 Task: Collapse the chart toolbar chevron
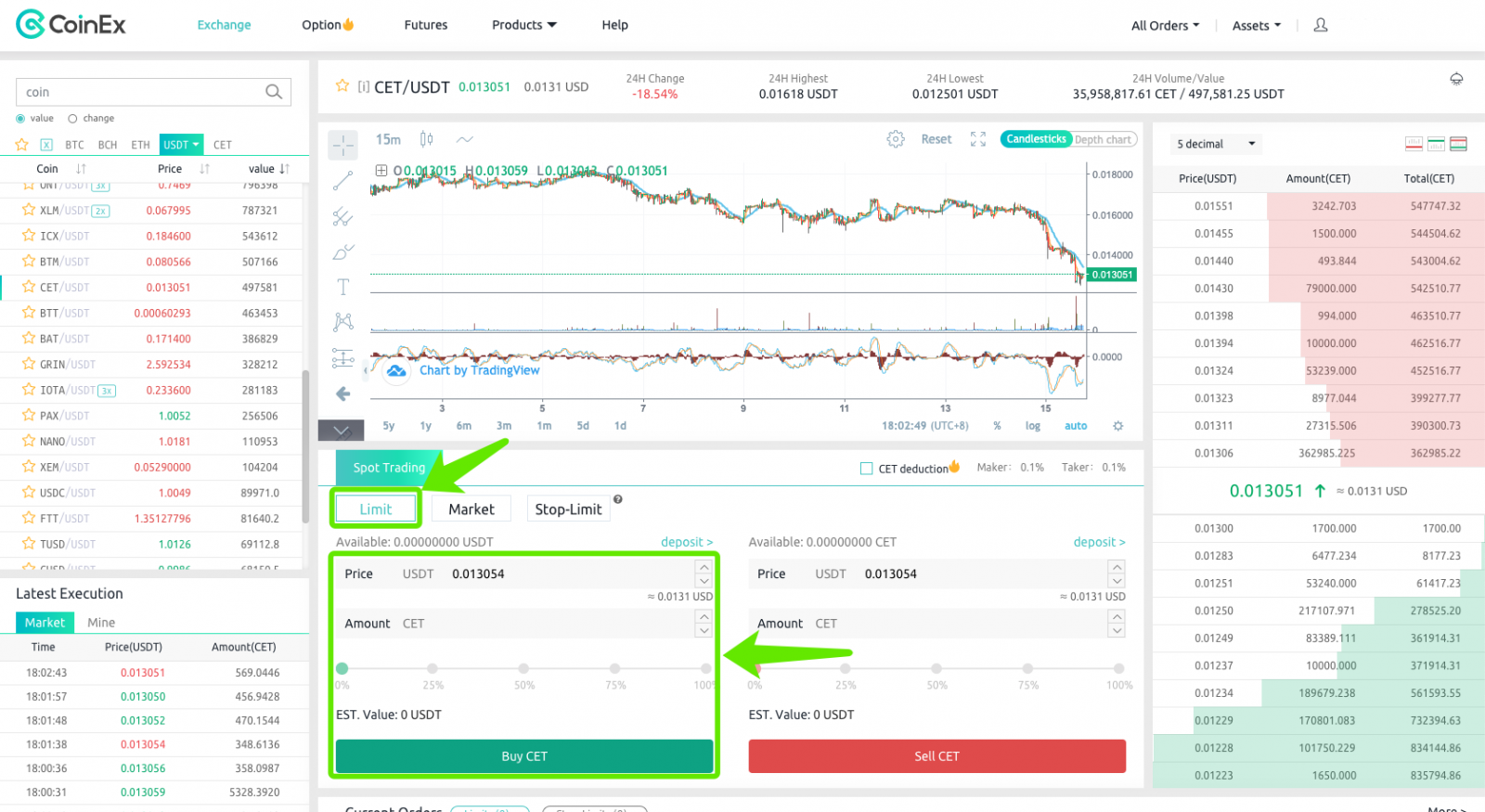click(342, 430)
